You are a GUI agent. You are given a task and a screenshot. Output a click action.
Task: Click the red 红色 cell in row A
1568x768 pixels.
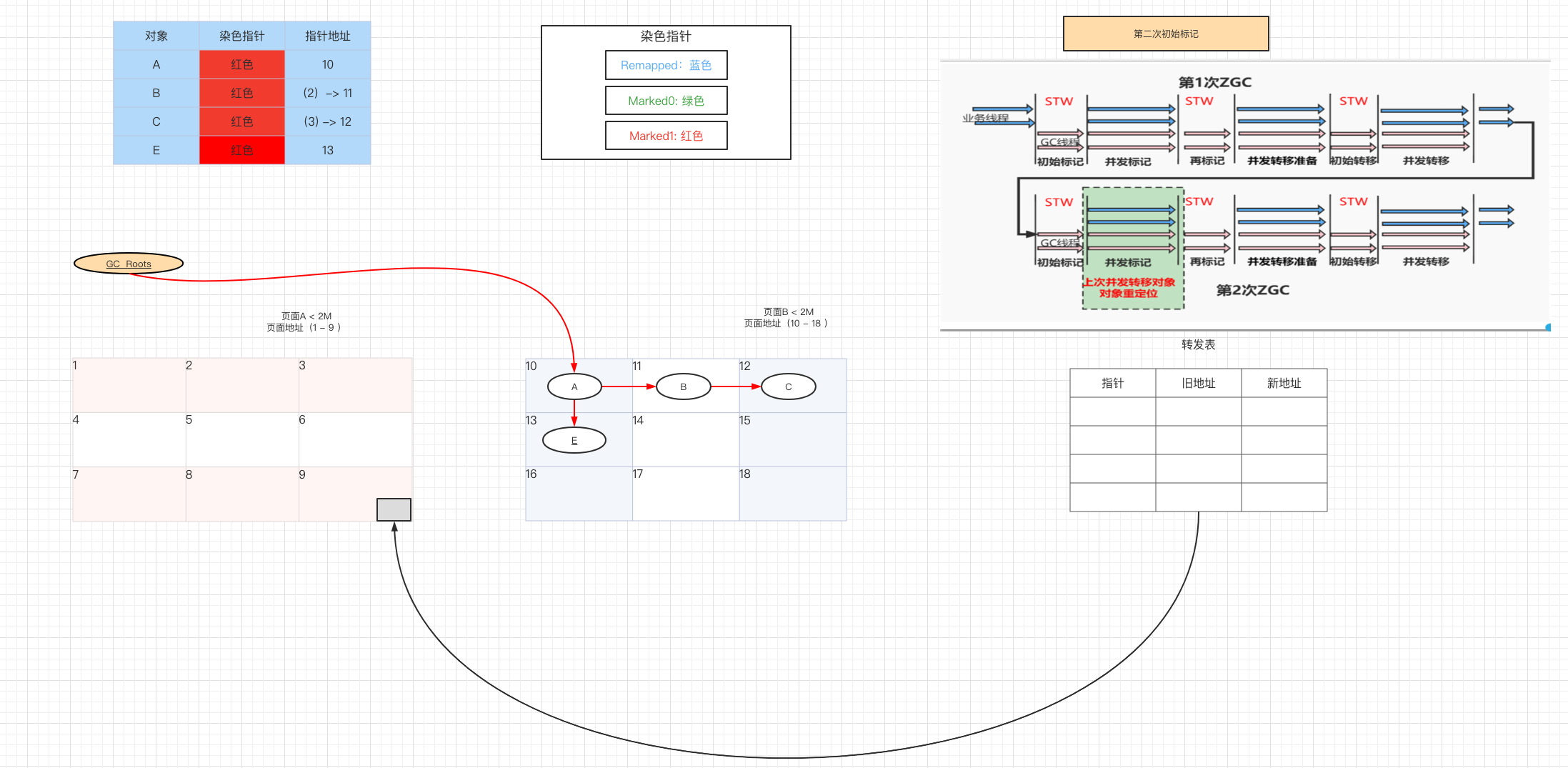click(x=241, y=64)
